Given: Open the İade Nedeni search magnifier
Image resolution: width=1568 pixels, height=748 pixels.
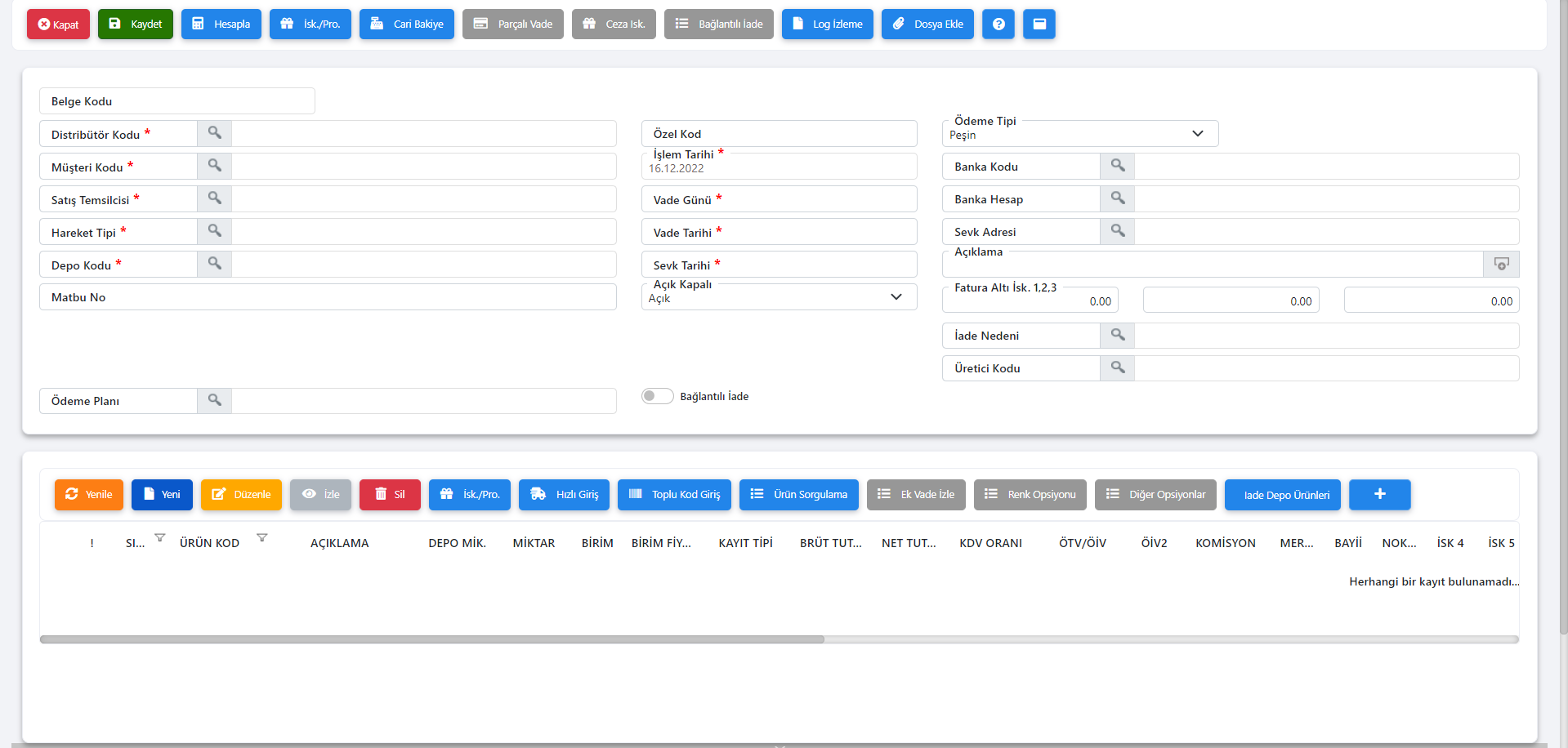Looking at the screenshot, I should coord(1117,335).
